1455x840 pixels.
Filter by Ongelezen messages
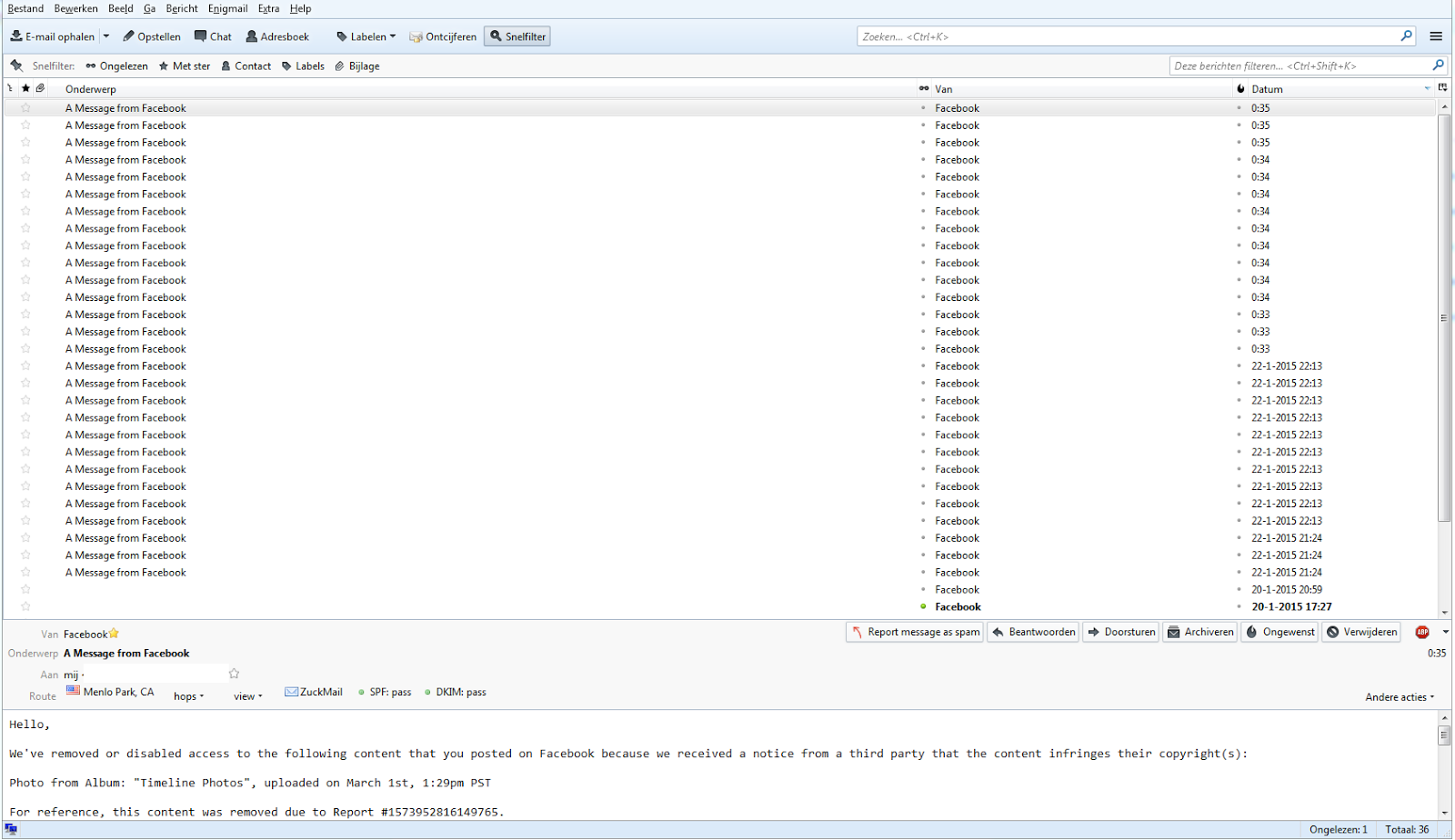click(116, 65)
